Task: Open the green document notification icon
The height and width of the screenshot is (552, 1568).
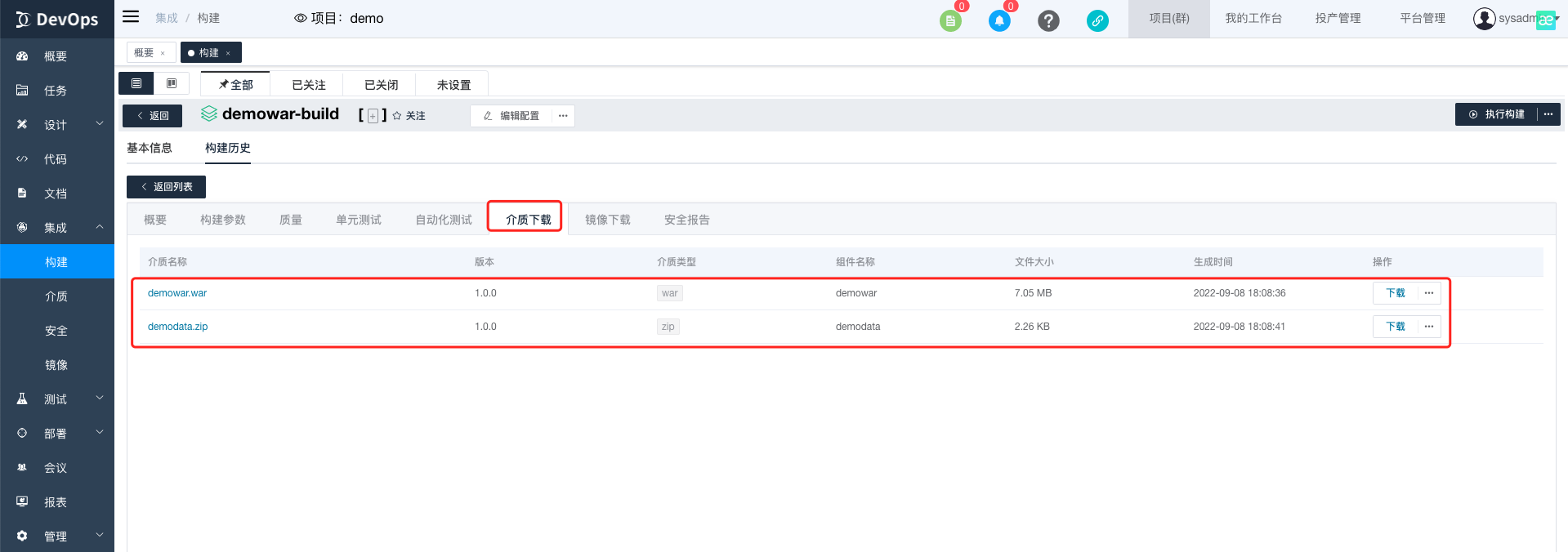Action: (x=950, y=20)
